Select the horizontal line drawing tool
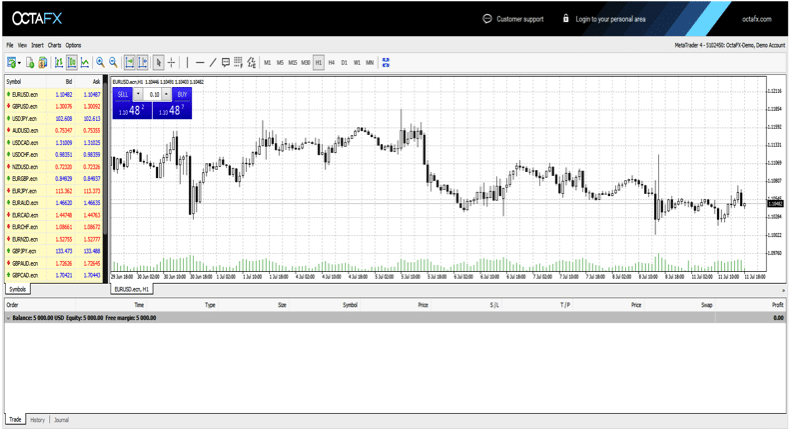Screen dimensions: 791x430 click(200, 63)
